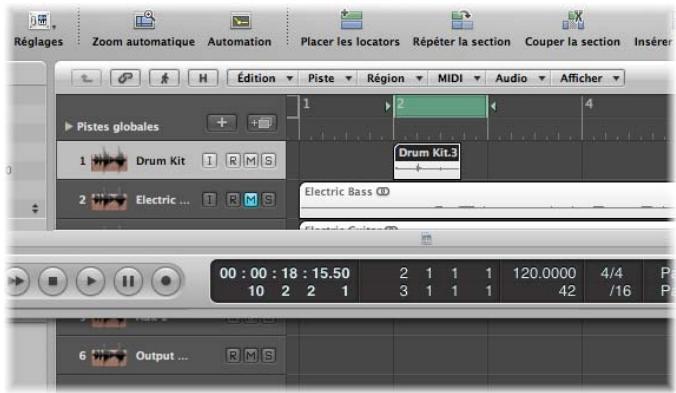Click Répéter la section icon
Image resolution: width=676 pixels, height=393 pixels.
click(x=462, y=20)
